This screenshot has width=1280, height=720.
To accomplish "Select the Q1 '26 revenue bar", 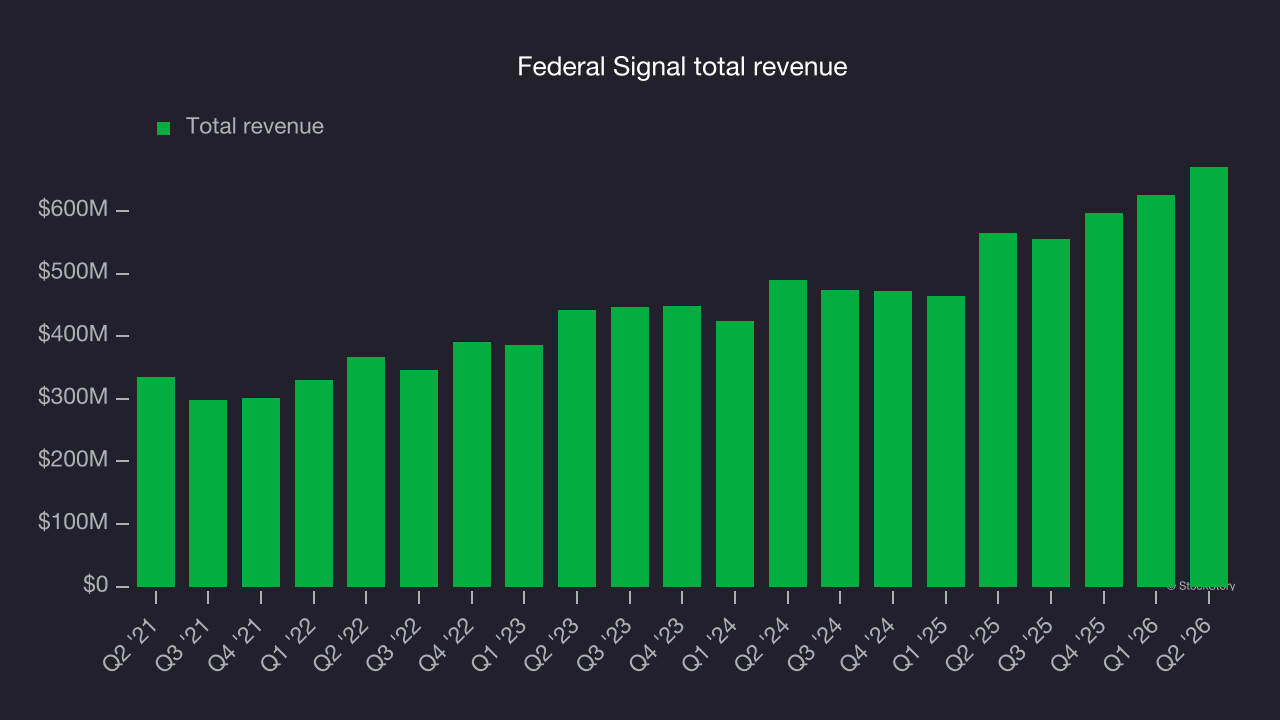I will click(1156, 391).
